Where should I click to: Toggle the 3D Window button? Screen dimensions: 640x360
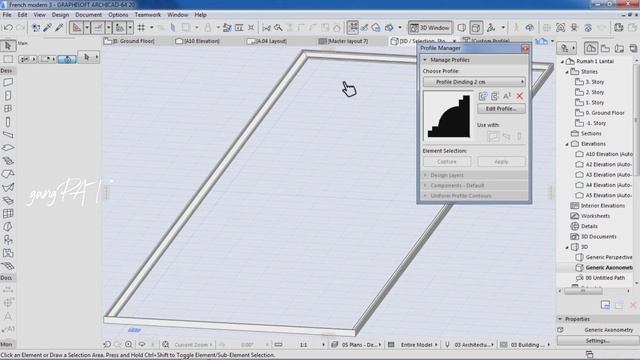pyautogui.click(x=430, y=28)
